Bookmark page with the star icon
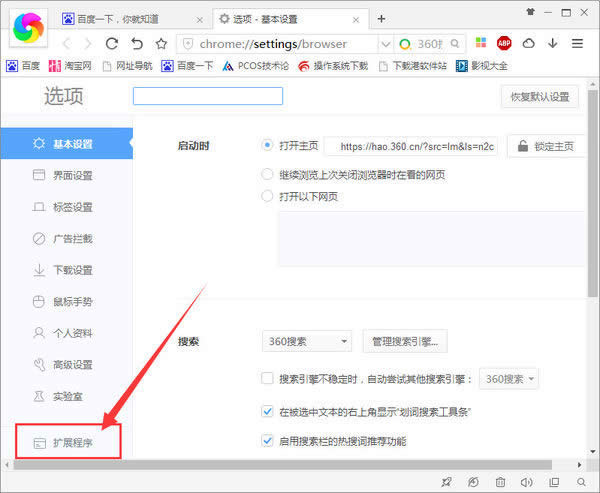Screen dimensions: 600x493 (x=161, y=44)
